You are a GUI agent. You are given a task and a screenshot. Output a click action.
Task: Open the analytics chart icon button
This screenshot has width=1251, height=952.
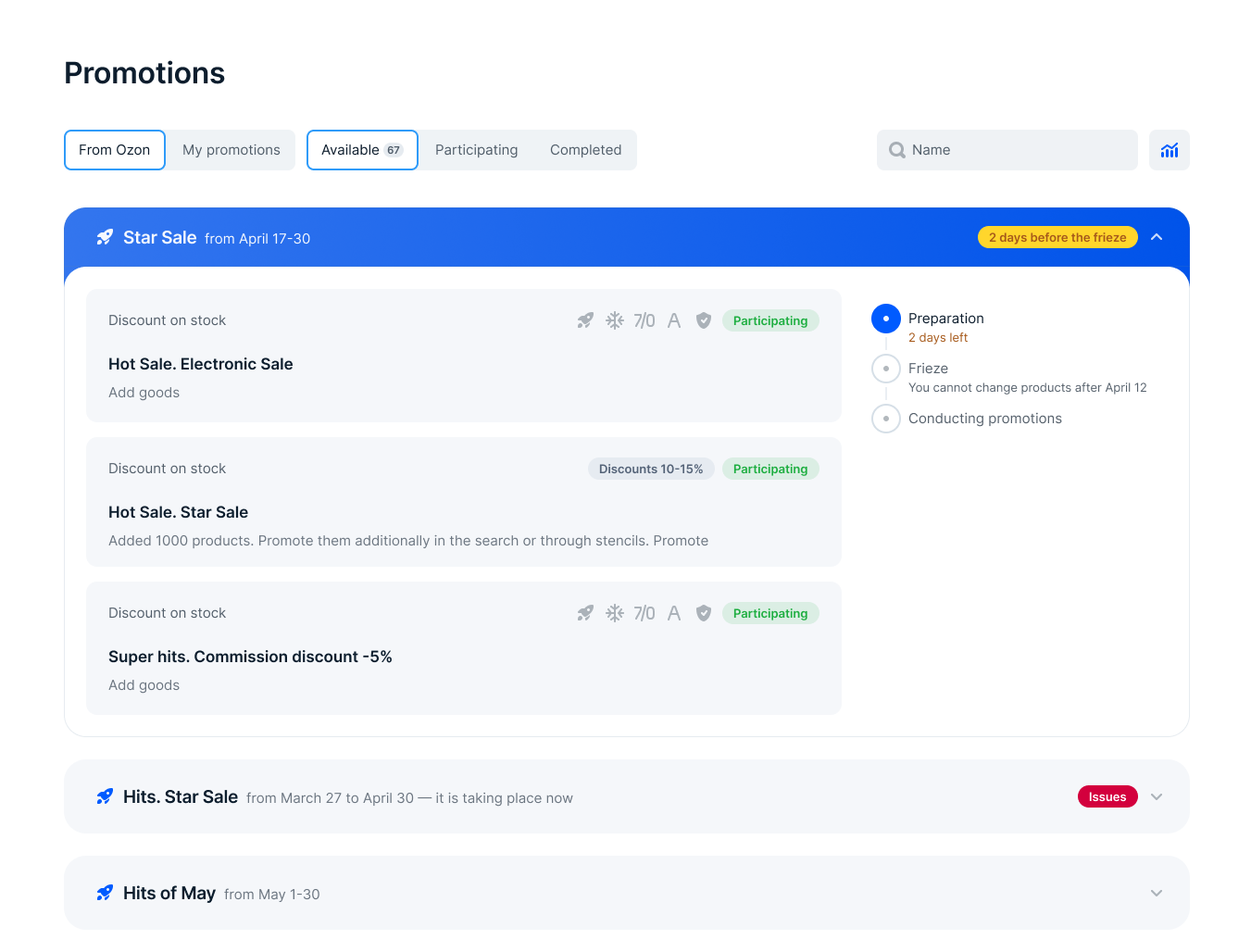pos(1169,150)
